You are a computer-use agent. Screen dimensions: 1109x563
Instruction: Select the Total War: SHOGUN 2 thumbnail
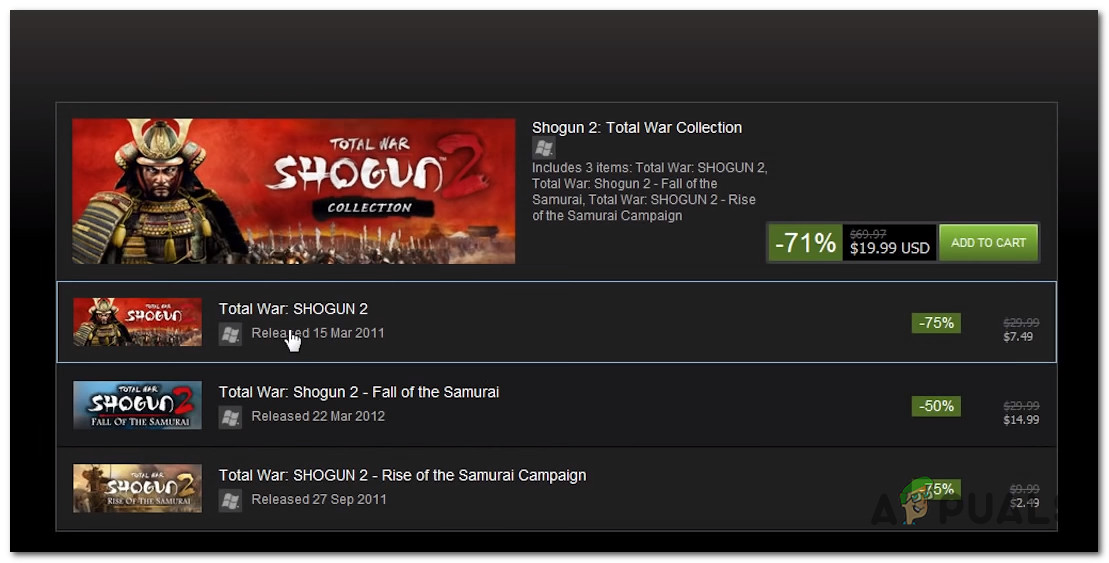[x=137, y=322]
